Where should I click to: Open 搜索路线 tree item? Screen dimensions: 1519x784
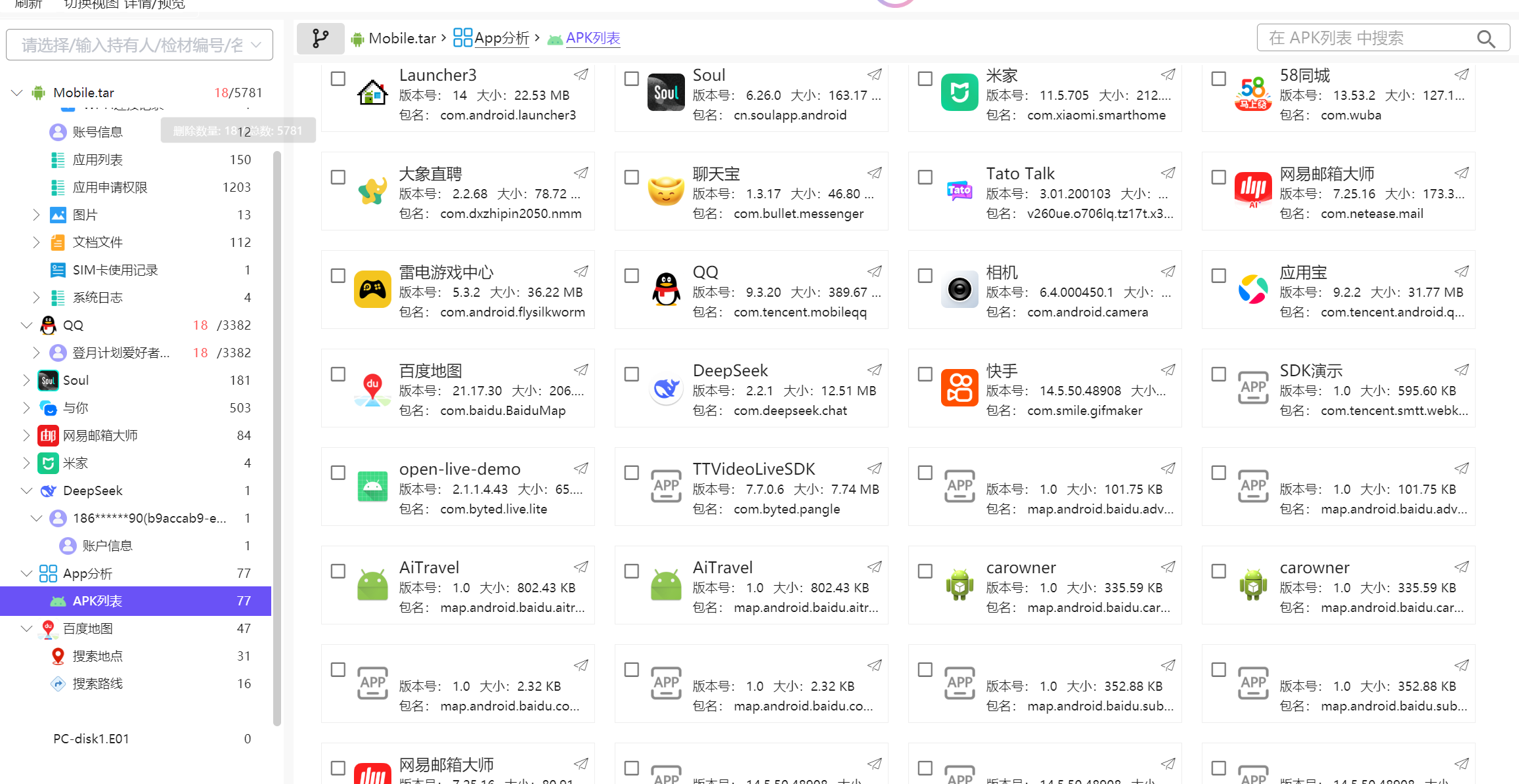coord(97,684)
